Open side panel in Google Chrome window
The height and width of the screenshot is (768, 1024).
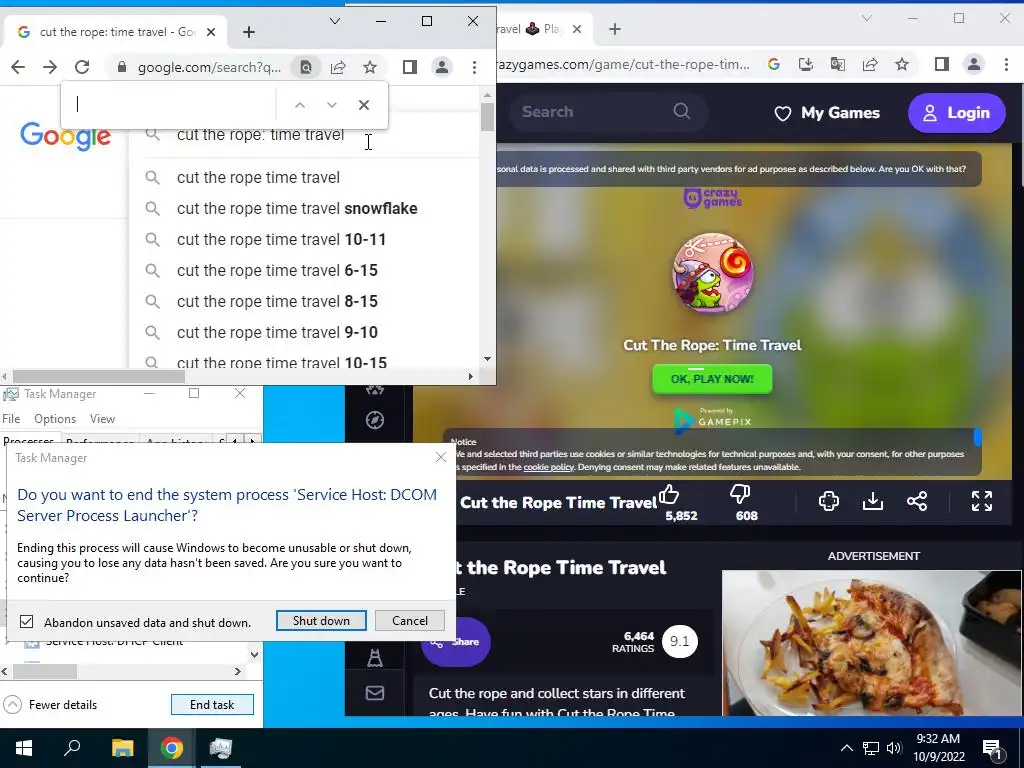click(409, 67)
